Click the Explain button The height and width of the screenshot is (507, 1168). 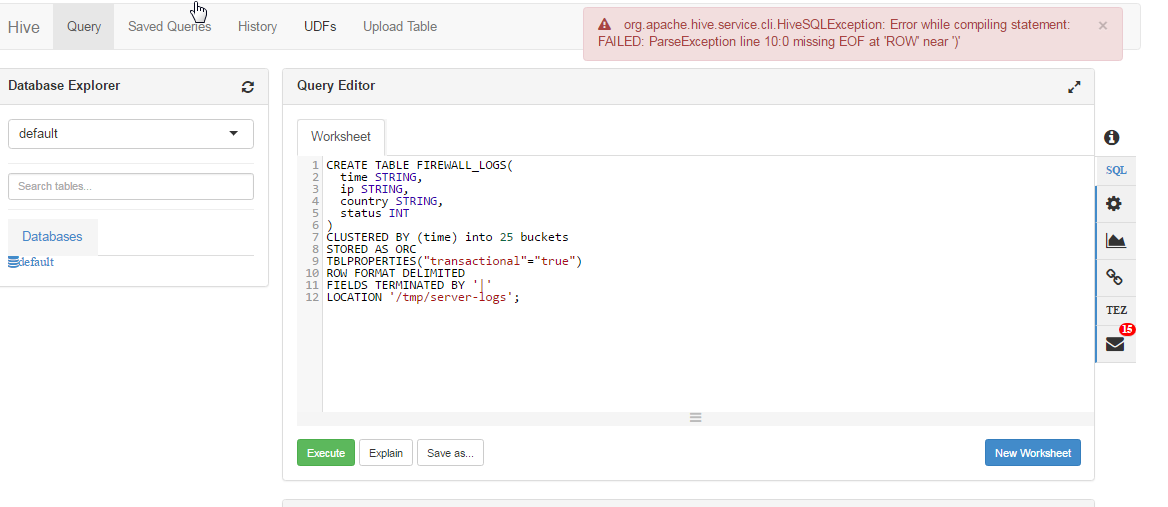click(386, 453)
